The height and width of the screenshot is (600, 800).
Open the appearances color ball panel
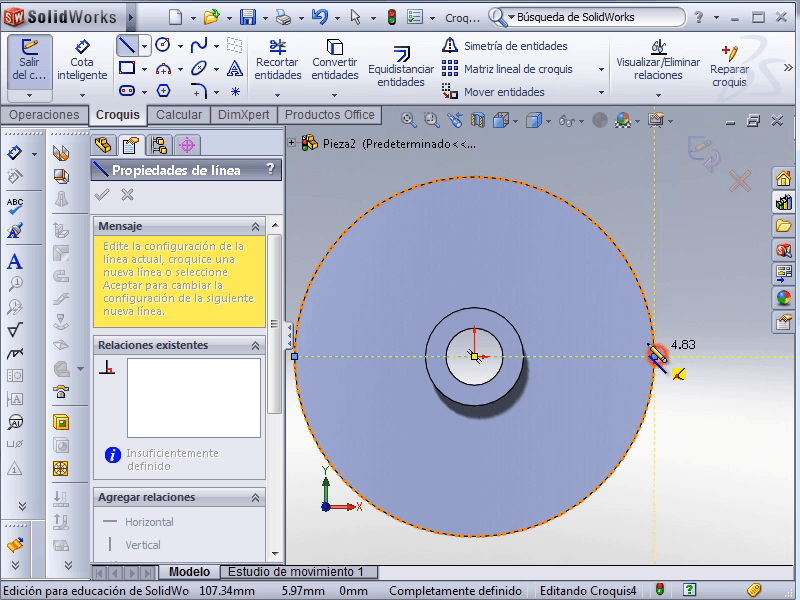tap(784, 298)
